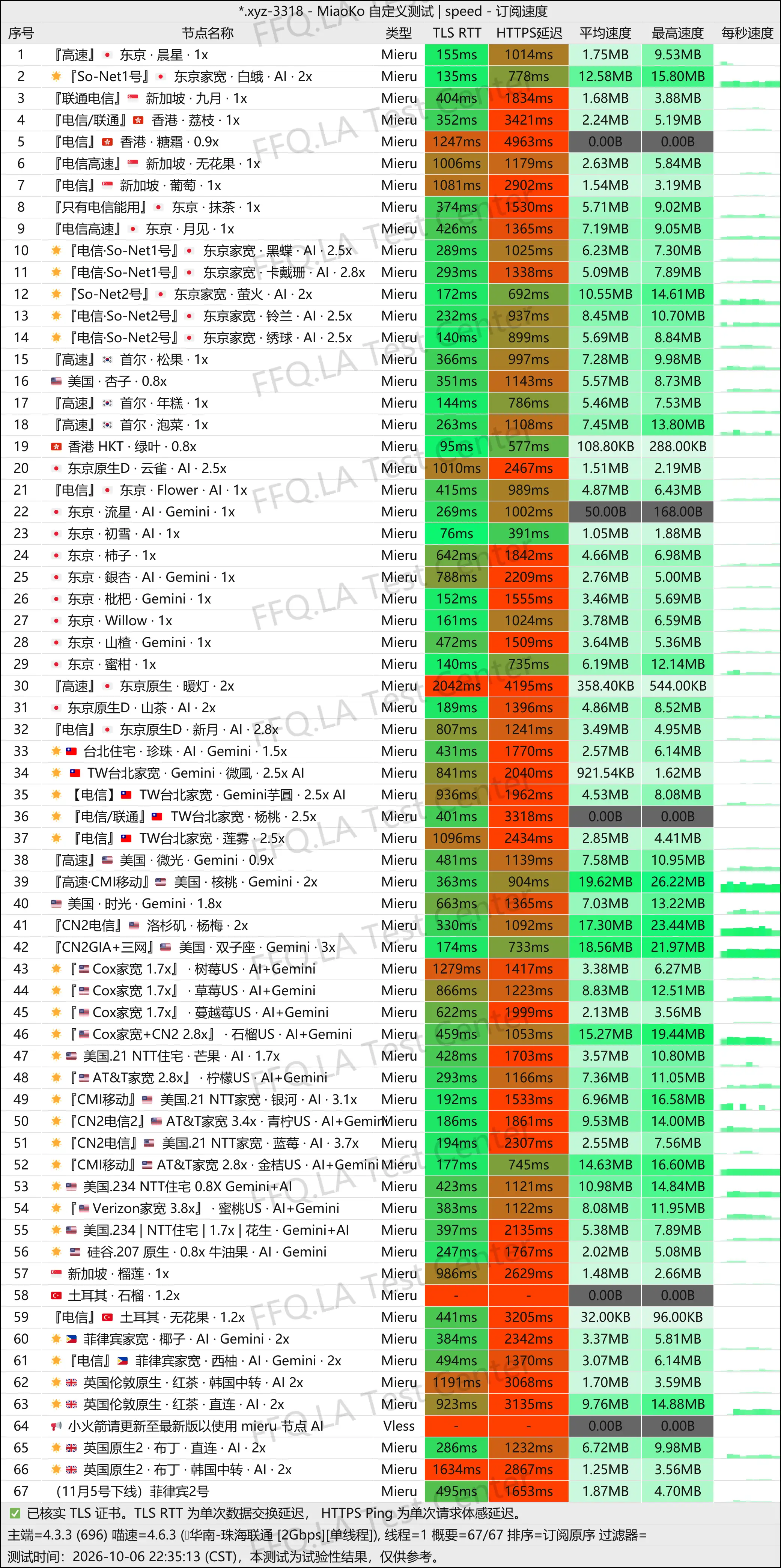This screenshot has width=781, height=1568.
Task: Click the star icon in the 石榴US row
Action: (56, 1034)
